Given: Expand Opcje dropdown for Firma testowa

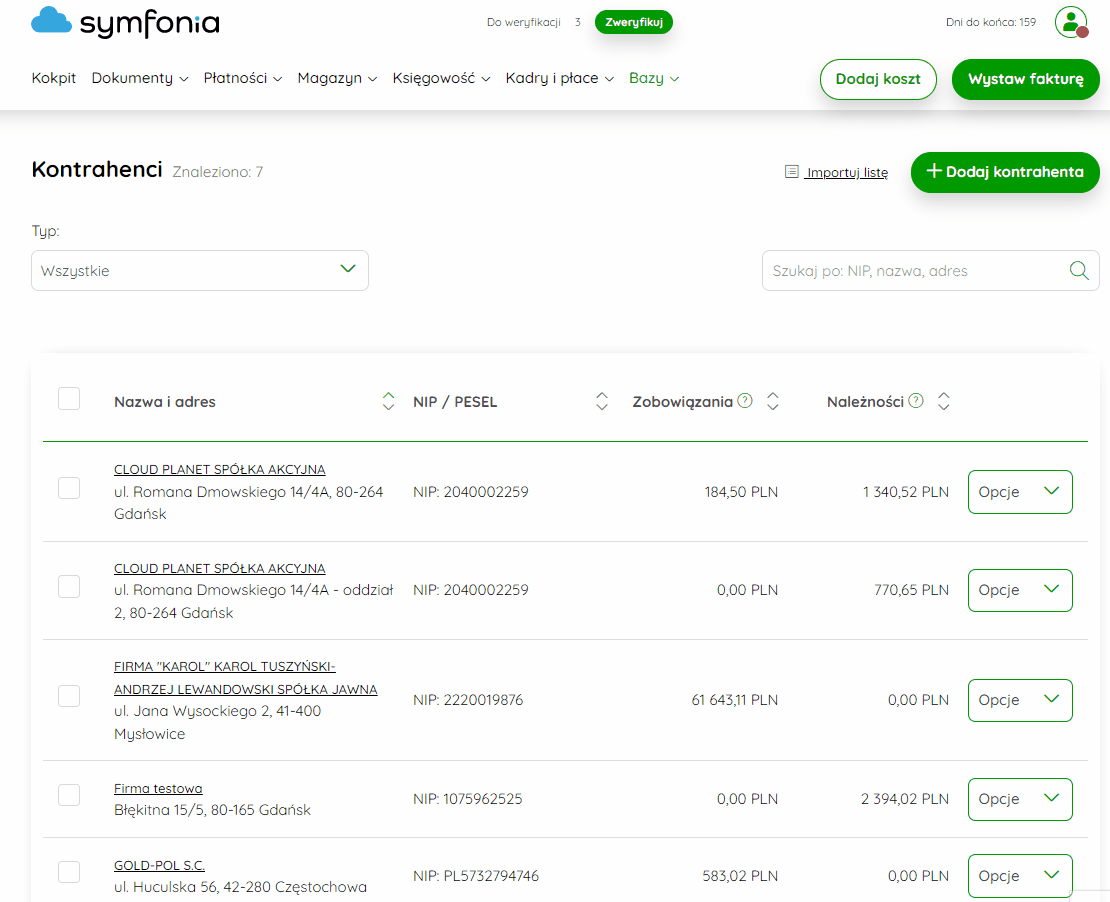Looking at the screenshot, I should tap(1019, 799).
